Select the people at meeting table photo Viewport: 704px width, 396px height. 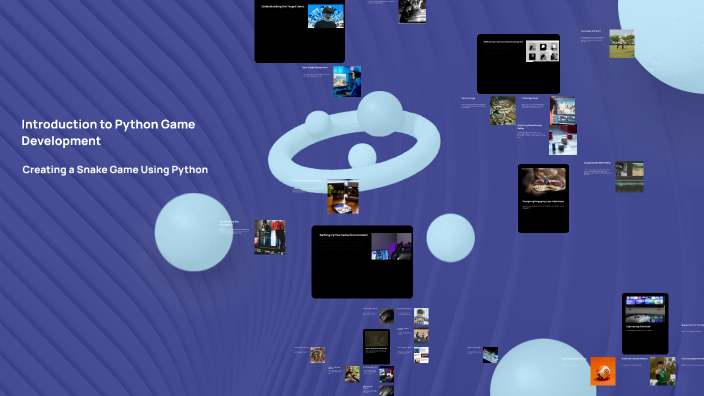[x=421, y=336]
